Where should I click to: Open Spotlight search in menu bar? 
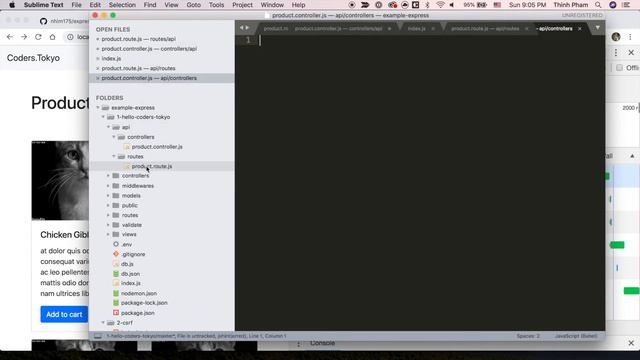tap(598, 5)
